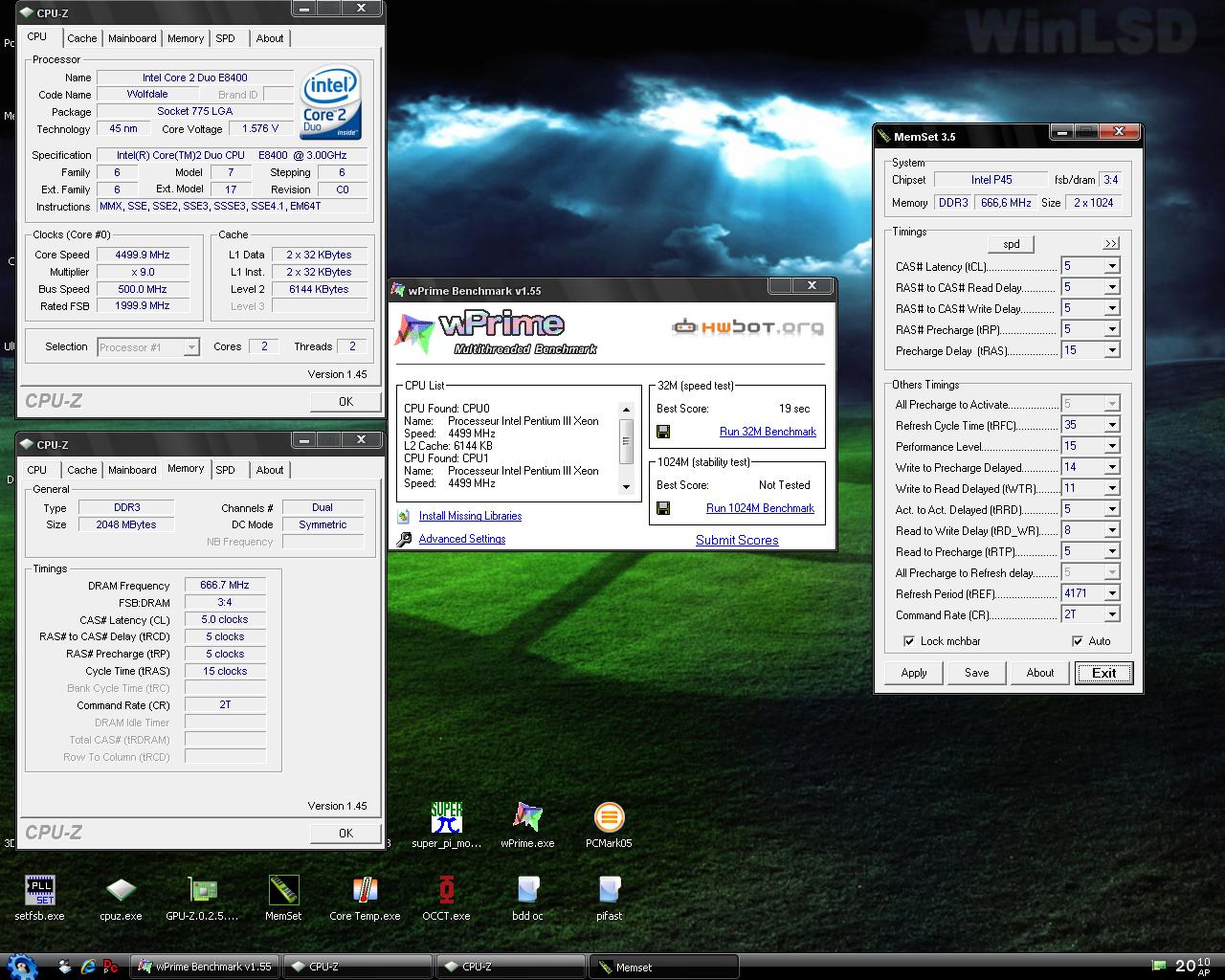Open RAS# to CAS# Write Delay dropdown
Image resolution: width=1225 pixels, height=980 pixels.
click(x=1112, y=308)
